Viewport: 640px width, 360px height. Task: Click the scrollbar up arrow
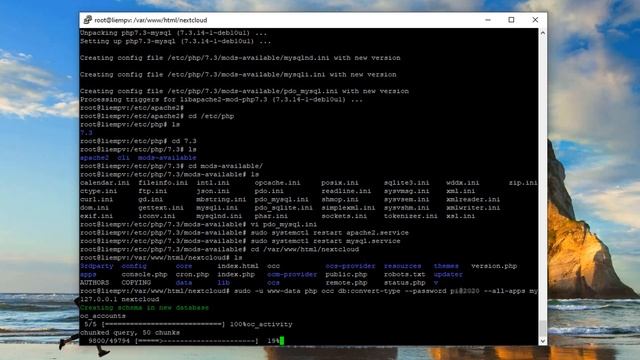[x=542, y=33]
